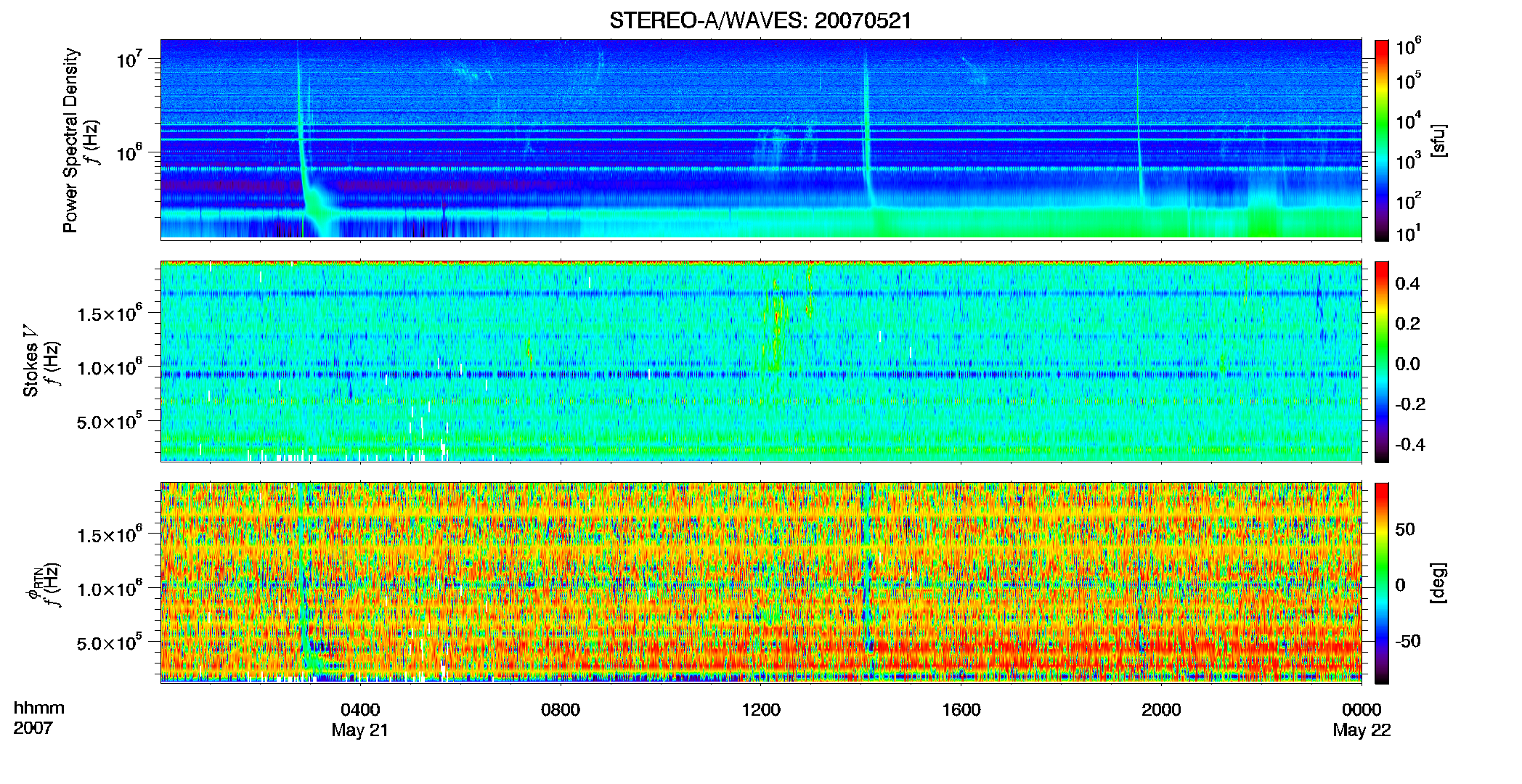Click the May 21 date label
Image resolution: width=1522 pixels, height=784 pixels.
[x=360, y=730]
